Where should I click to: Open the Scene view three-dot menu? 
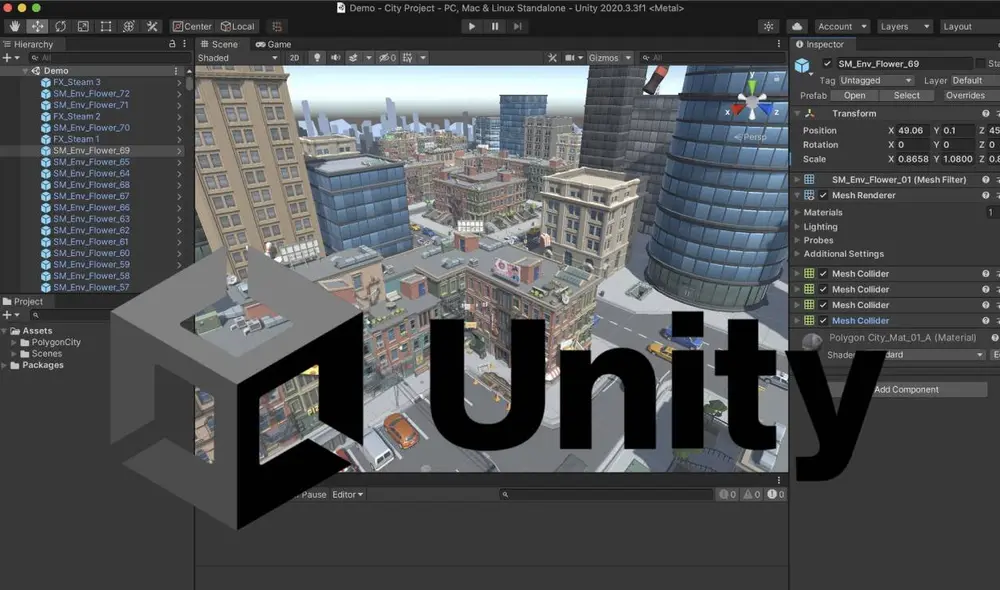point(779,44)
